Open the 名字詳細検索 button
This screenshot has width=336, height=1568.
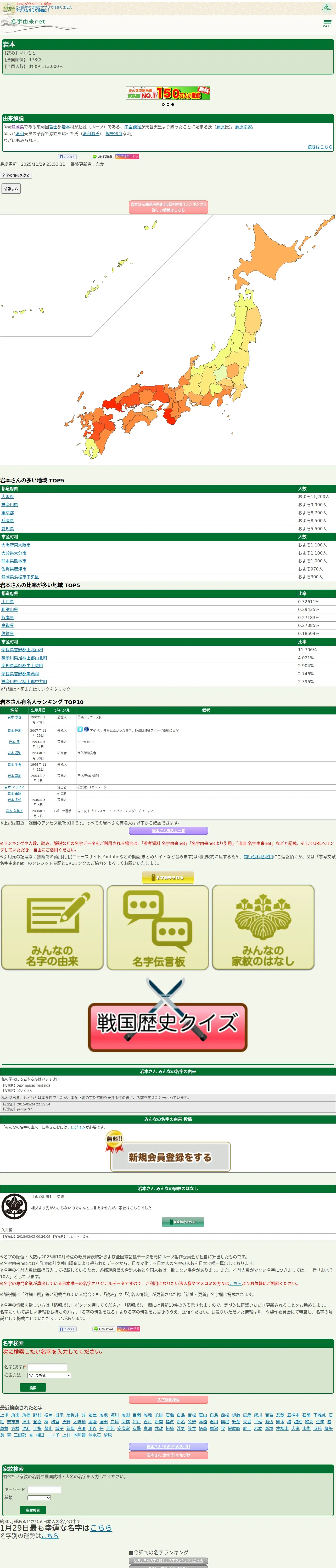(x=168, y=1400)
